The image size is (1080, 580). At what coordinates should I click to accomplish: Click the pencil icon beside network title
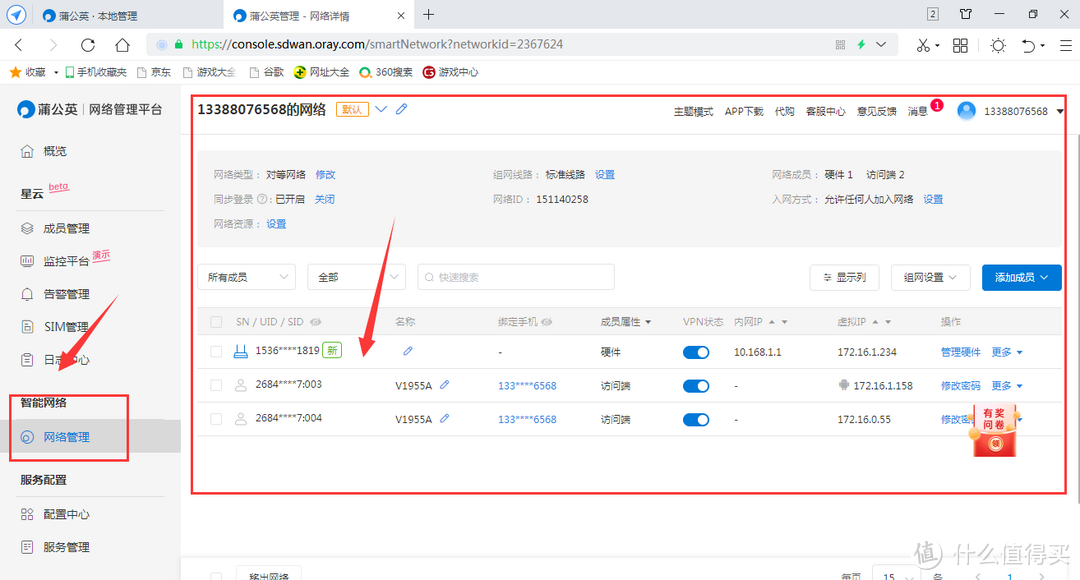click(x=401, y=109)
